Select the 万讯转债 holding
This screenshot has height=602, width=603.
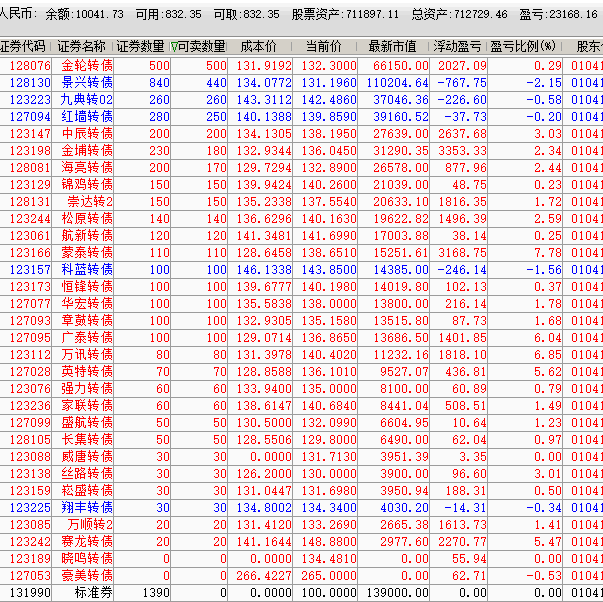(x=87, y=355)
